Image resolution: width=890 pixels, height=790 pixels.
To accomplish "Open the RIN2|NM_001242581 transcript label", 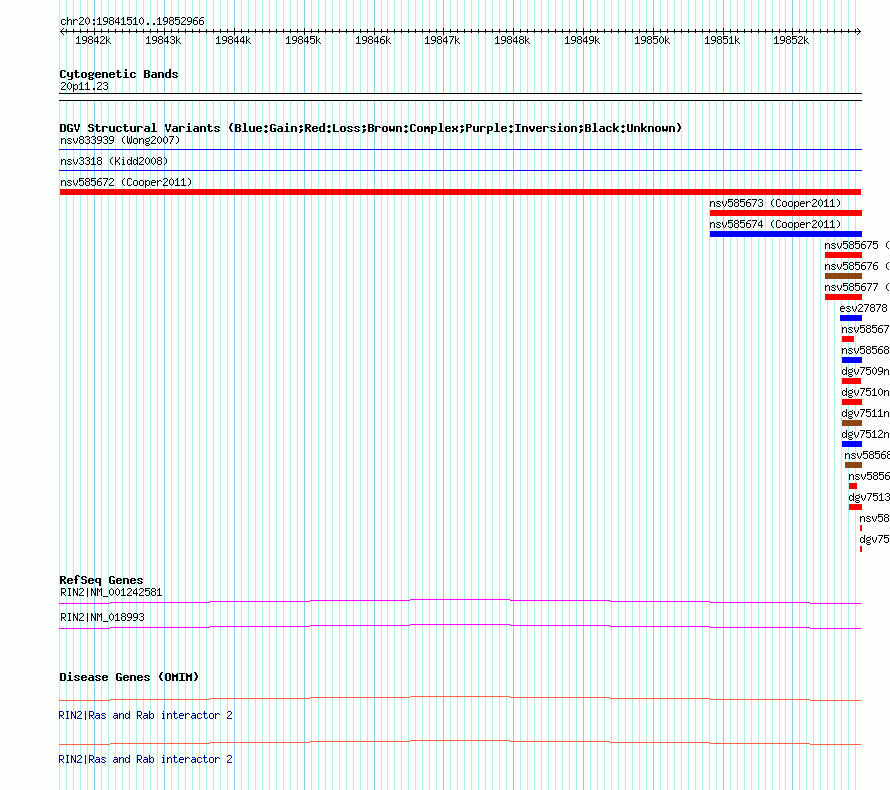I will click(x=111, y=592).
